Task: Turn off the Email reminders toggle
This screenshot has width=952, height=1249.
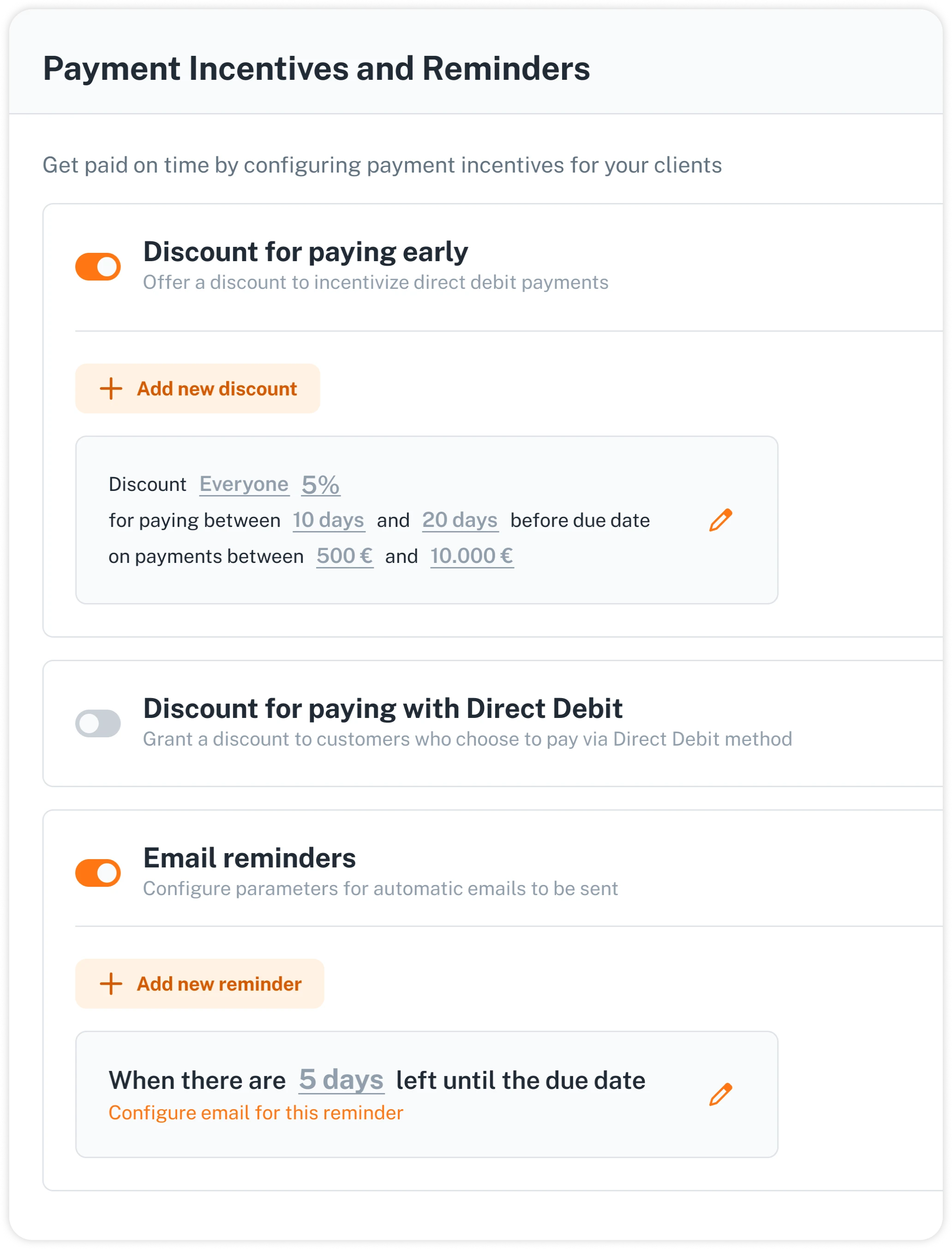Action: 98,873
